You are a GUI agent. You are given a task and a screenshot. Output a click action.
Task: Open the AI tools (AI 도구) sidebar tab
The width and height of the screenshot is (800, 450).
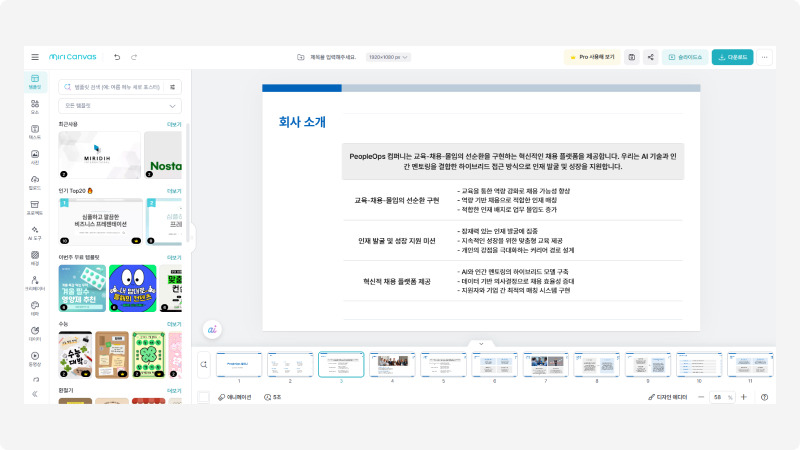click(35, 233)
